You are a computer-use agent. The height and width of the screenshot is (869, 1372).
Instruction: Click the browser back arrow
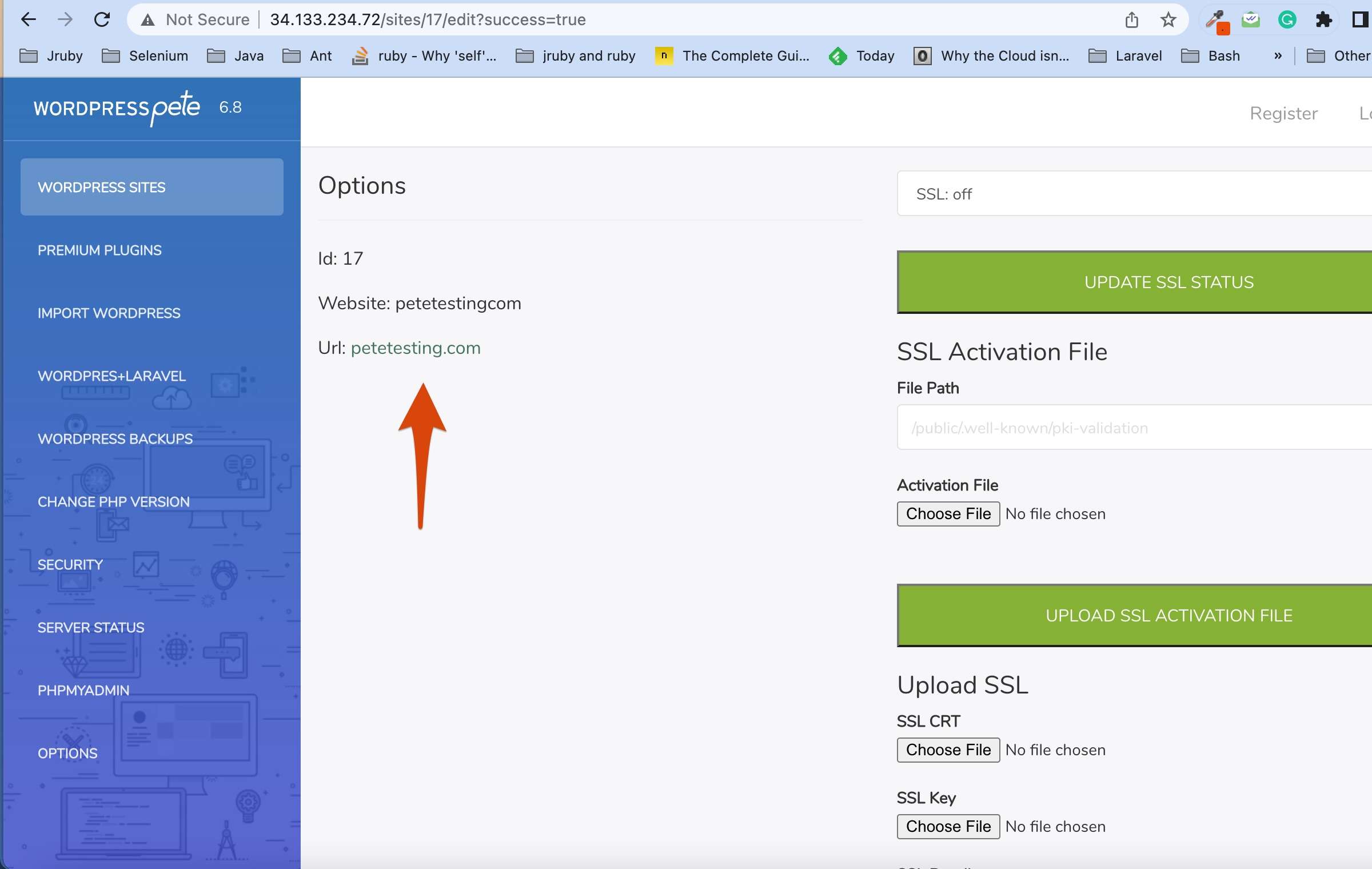28,19
